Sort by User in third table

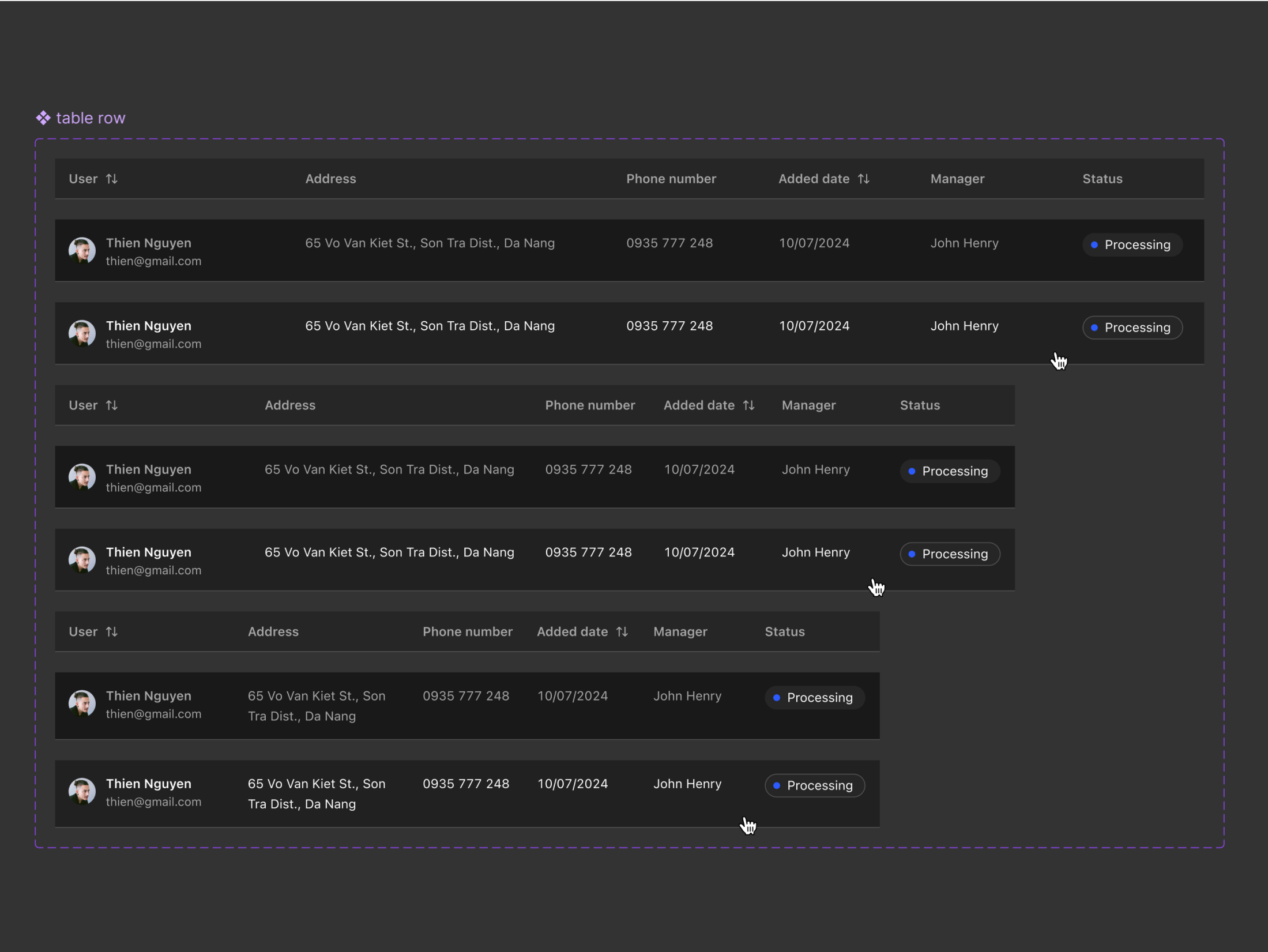click(112, 632)
